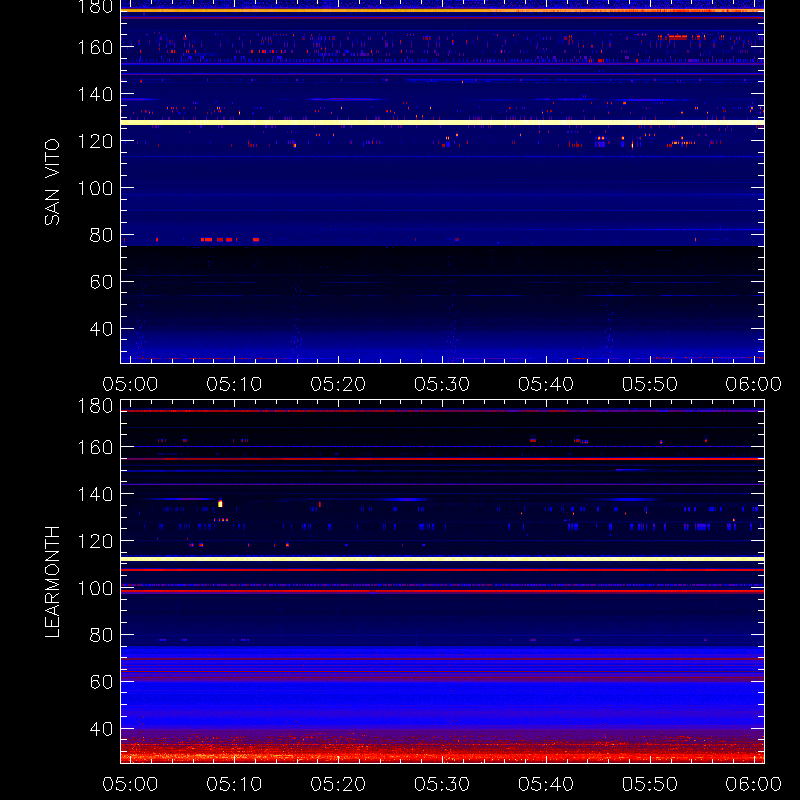
Task: Click the LEARMONTH axis label
Action: (52, 582)
